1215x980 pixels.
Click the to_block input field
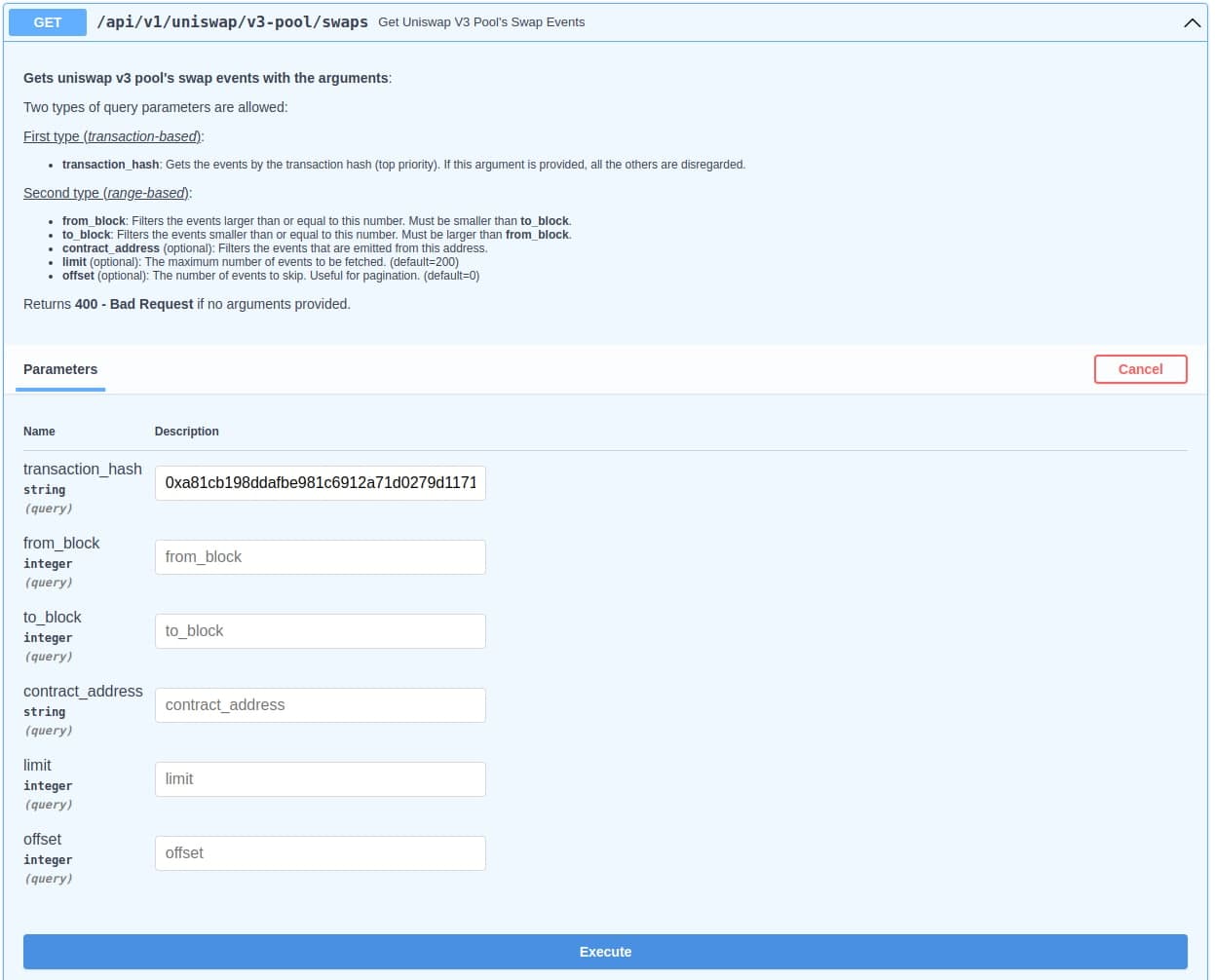(320, 631)
